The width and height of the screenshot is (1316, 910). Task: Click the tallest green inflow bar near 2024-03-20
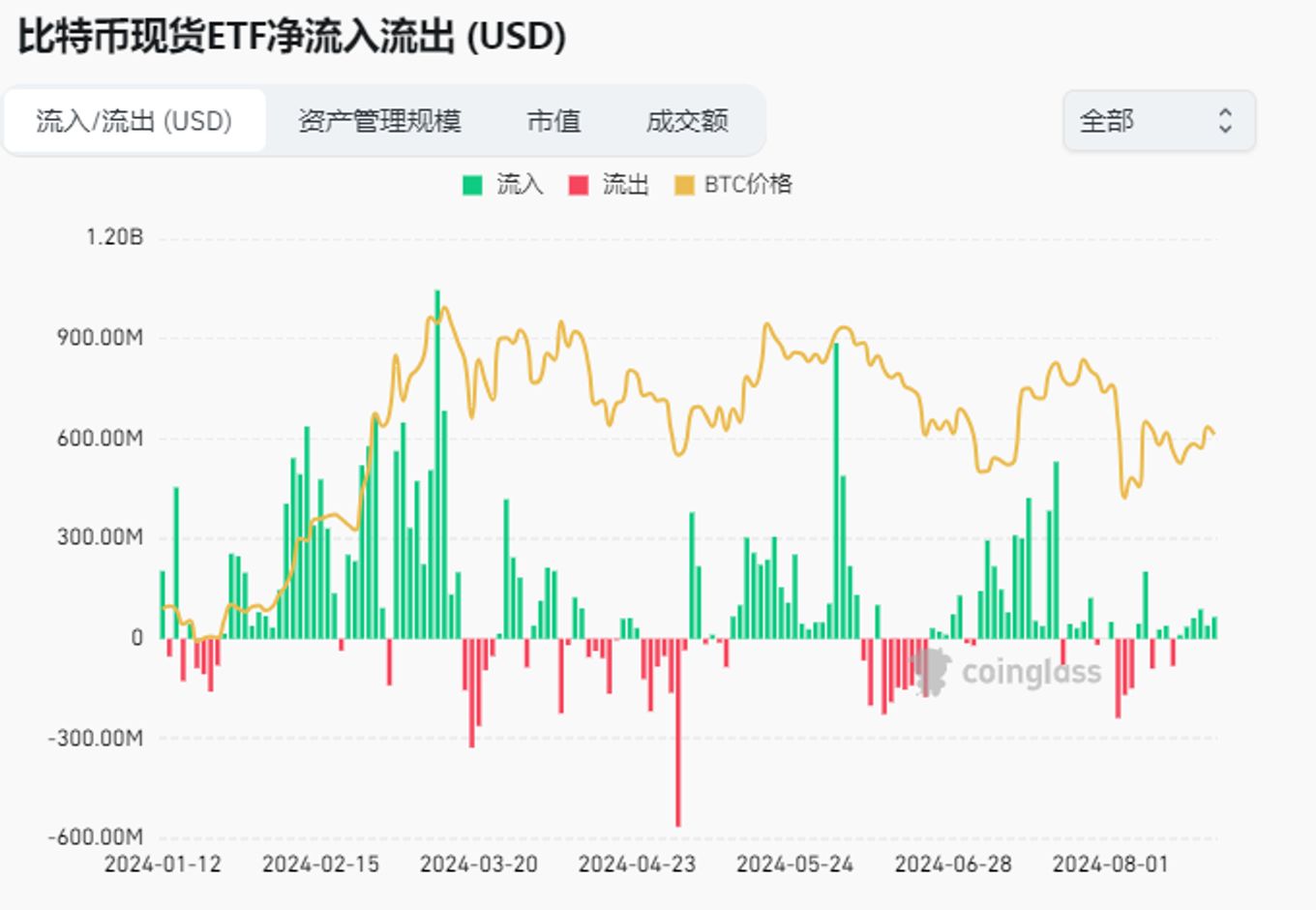pyautogui.click(x=437, y=465)
